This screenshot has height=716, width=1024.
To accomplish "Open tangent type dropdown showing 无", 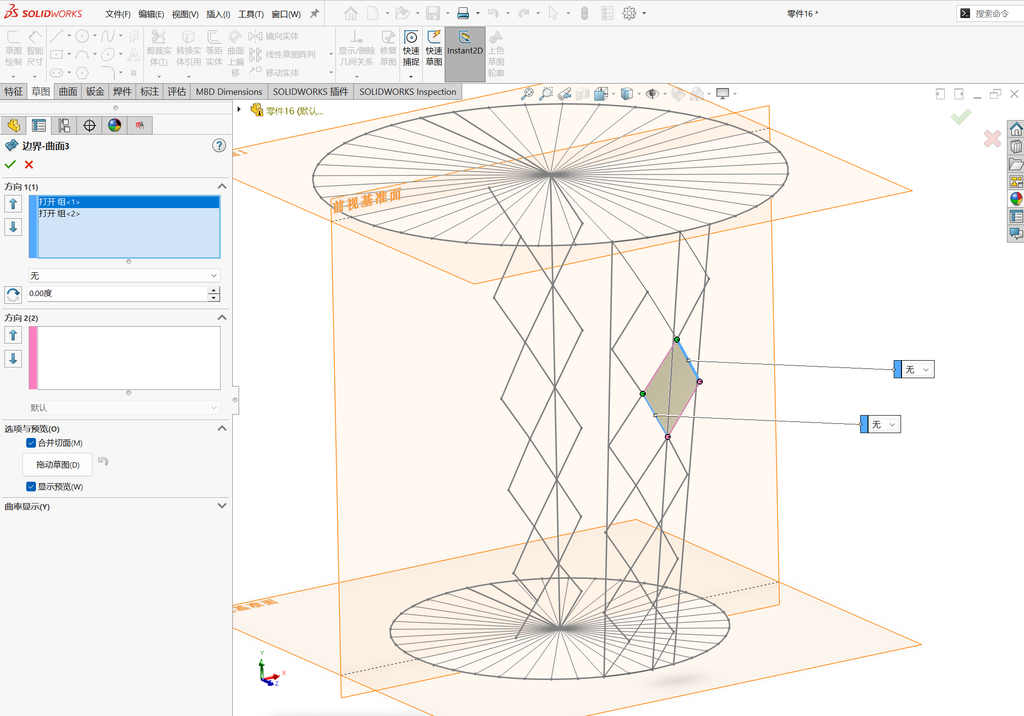I will [x=124, y=276].
